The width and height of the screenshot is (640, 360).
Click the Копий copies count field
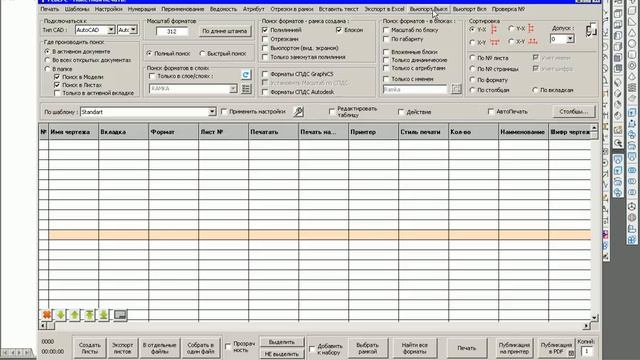587,351
